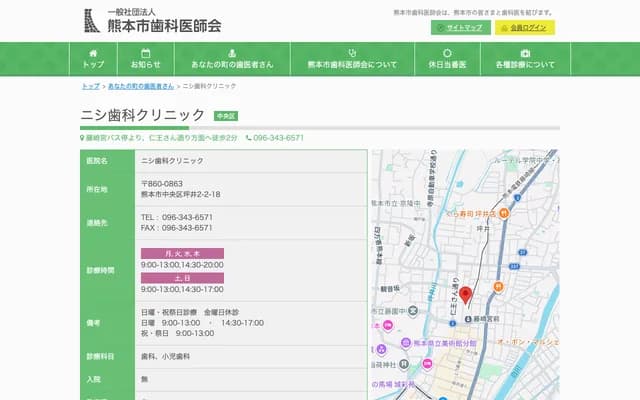Select the 歯科、小児歯科 specialties text

click(x=165, y=356)
